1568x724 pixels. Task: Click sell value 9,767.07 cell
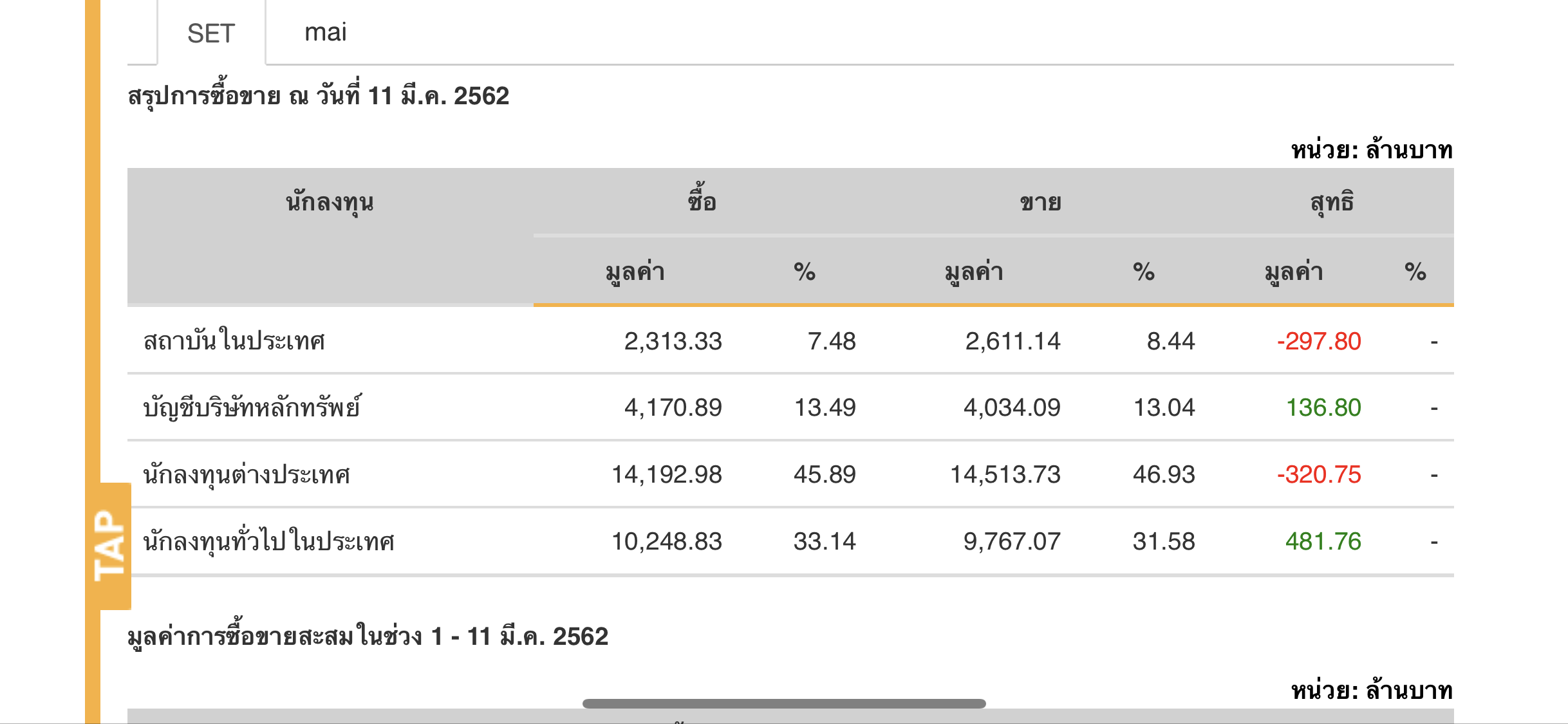(1011, 541)
